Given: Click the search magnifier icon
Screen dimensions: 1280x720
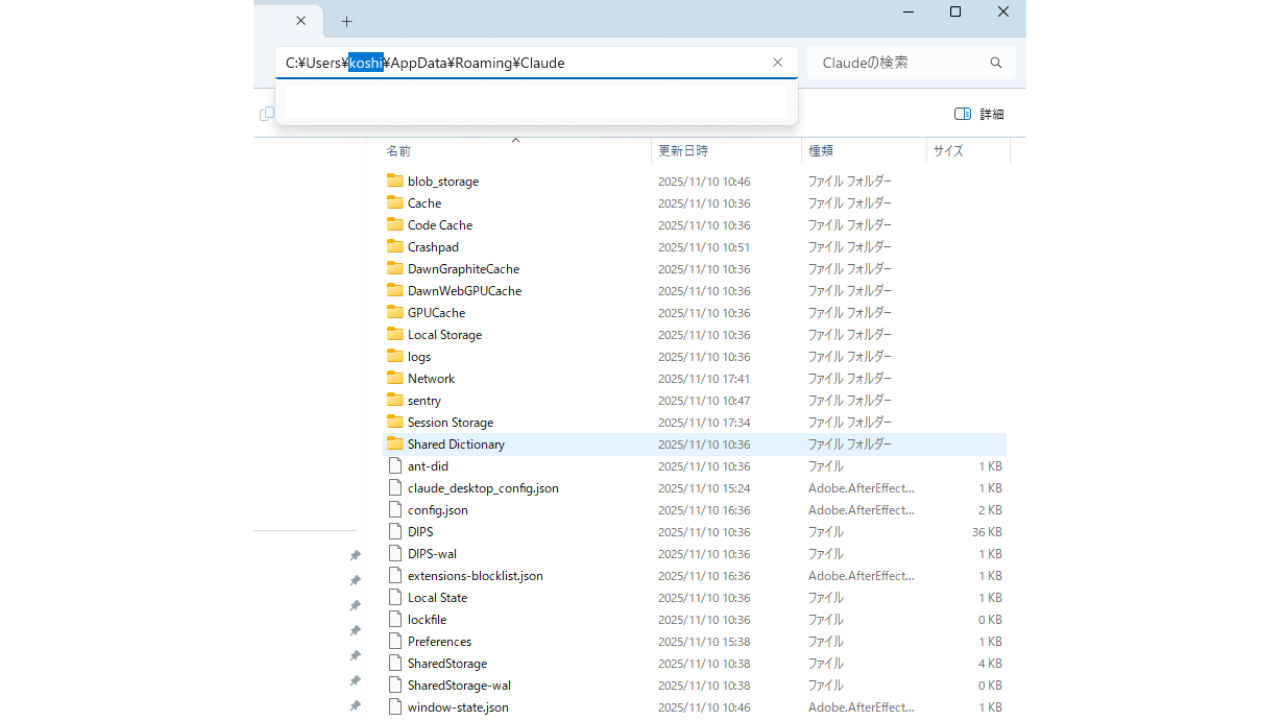Looking at the screenshot, I should coord(995,63).
